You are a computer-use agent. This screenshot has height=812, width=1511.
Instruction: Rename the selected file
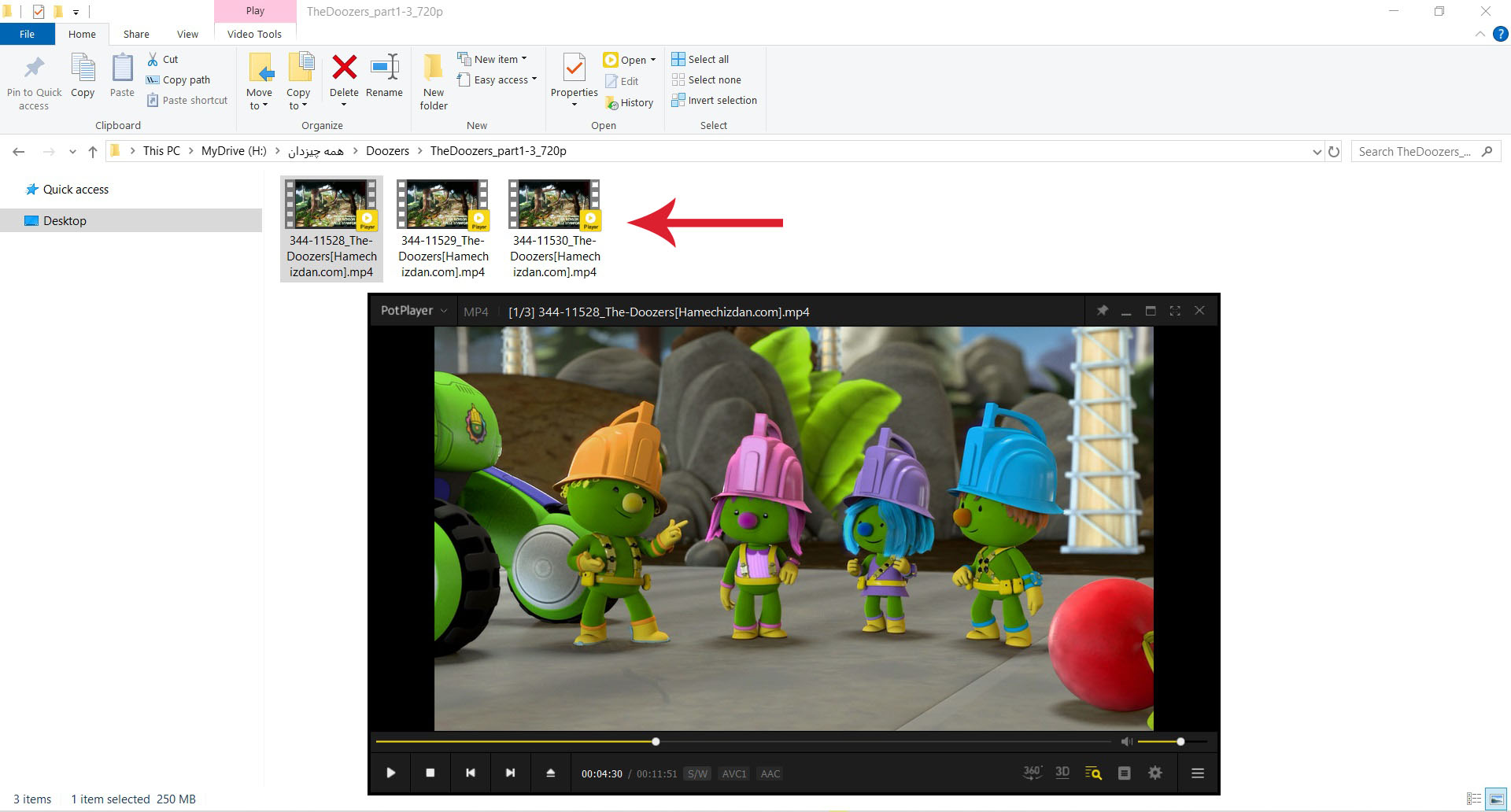coord(384,76)
